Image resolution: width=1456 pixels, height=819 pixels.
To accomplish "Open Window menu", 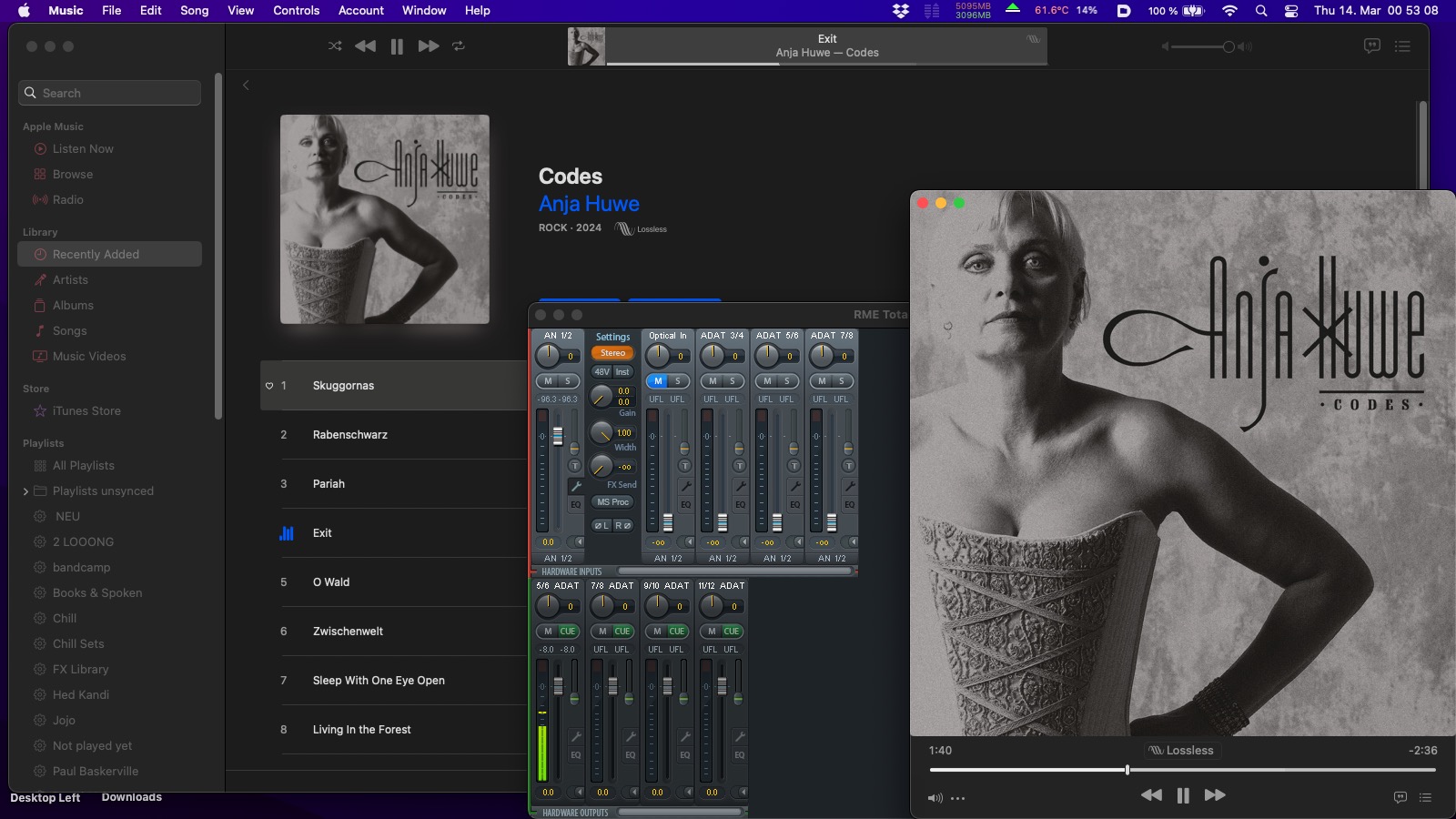I will pyautogui.click(x=424, y=11).
